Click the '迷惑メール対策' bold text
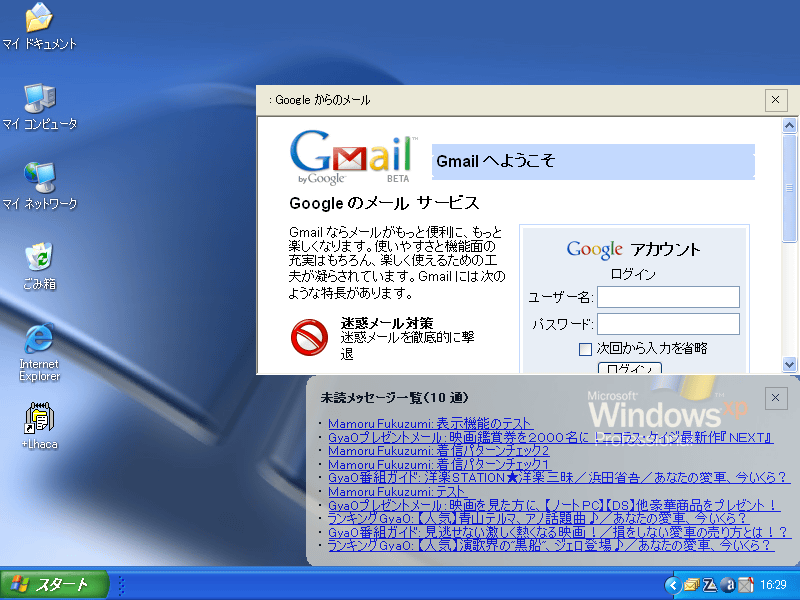800x600 pixels. point(387,323)
